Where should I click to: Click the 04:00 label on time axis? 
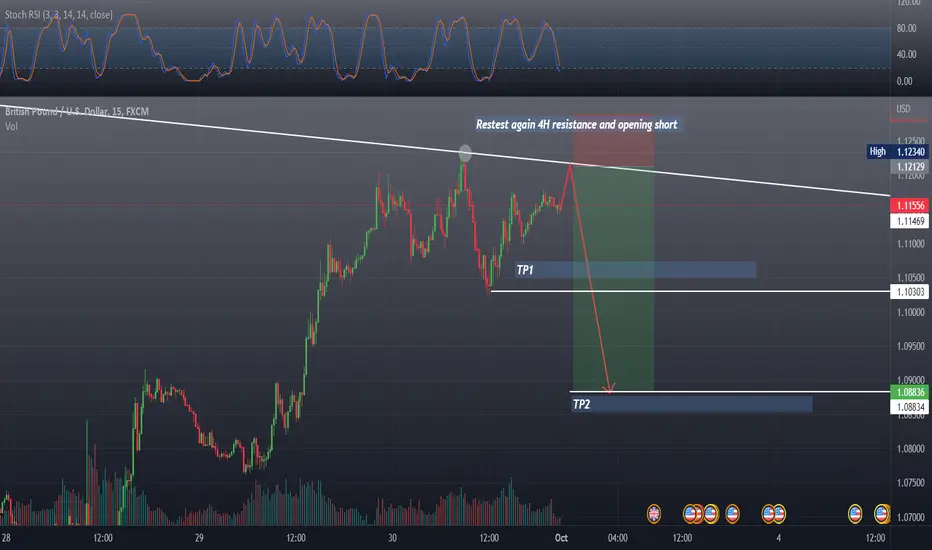tap(618, 538)
